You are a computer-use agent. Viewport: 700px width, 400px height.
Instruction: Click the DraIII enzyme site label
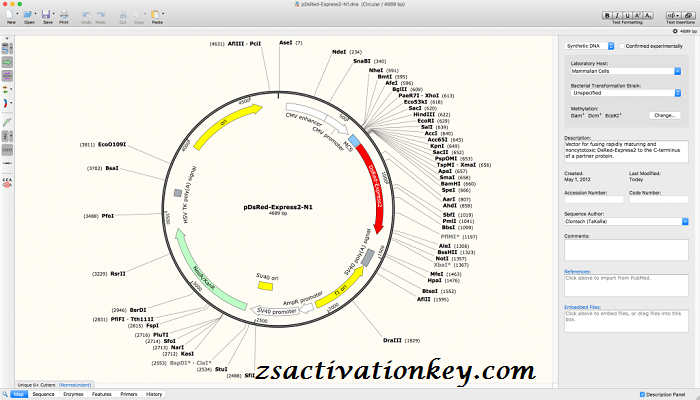[392, 340]
